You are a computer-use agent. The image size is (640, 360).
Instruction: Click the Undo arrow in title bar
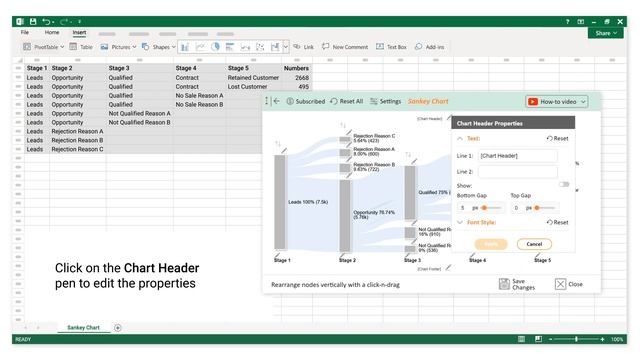point(47,22)
